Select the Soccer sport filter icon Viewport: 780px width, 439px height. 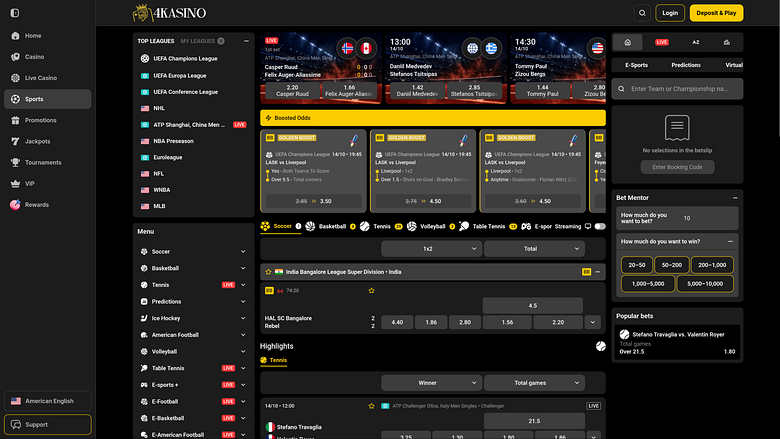[265, 226]
